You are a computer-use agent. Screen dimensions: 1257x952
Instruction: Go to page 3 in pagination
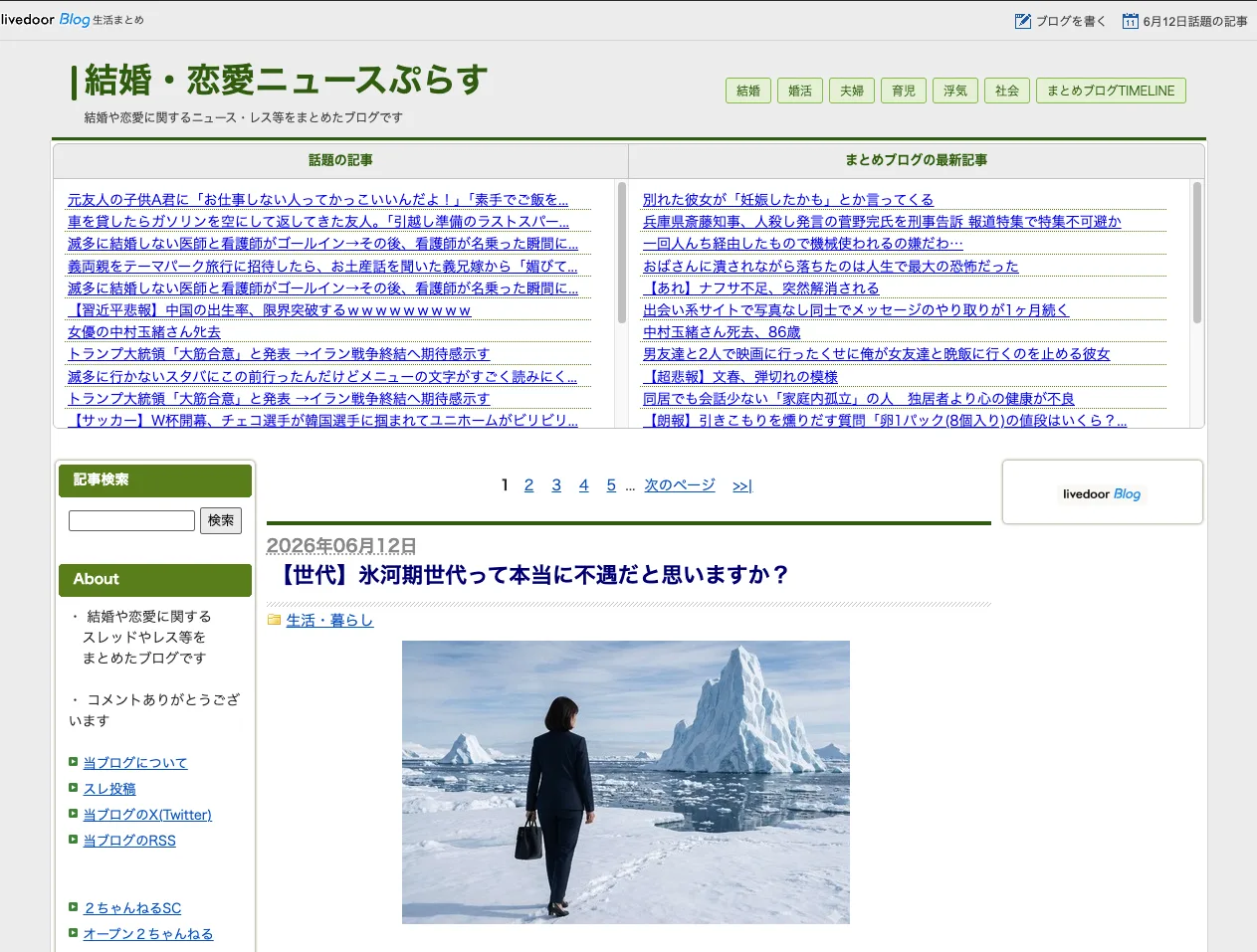coord(556,485)
